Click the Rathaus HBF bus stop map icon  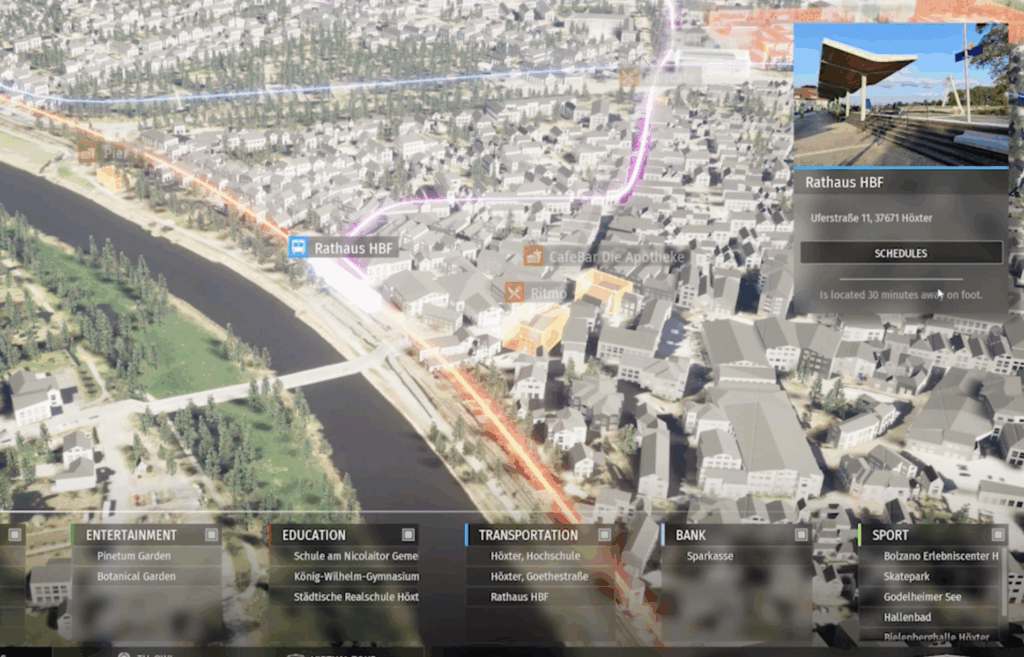pyautogui.click(x=298, y=247)
